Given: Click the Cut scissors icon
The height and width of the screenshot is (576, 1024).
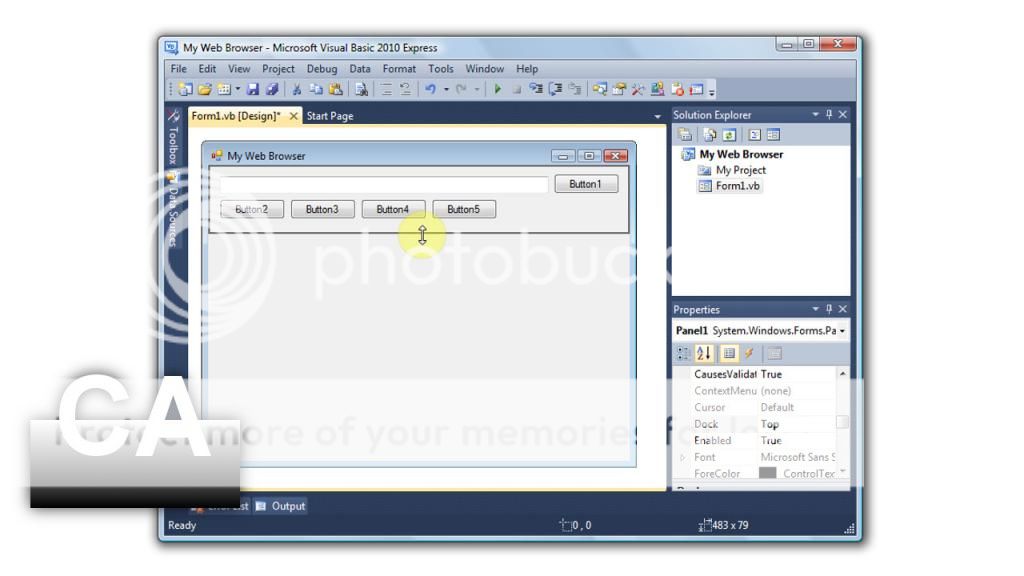Looking at the screenshot, I should coord(299,91).
